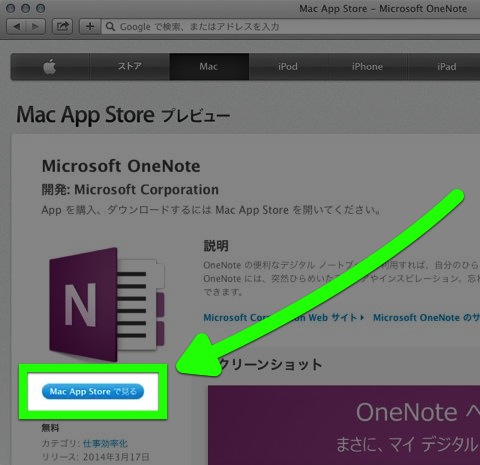View the purple OneNote screenshot image
The image size is (480, 465).
(x=344, y=425)
